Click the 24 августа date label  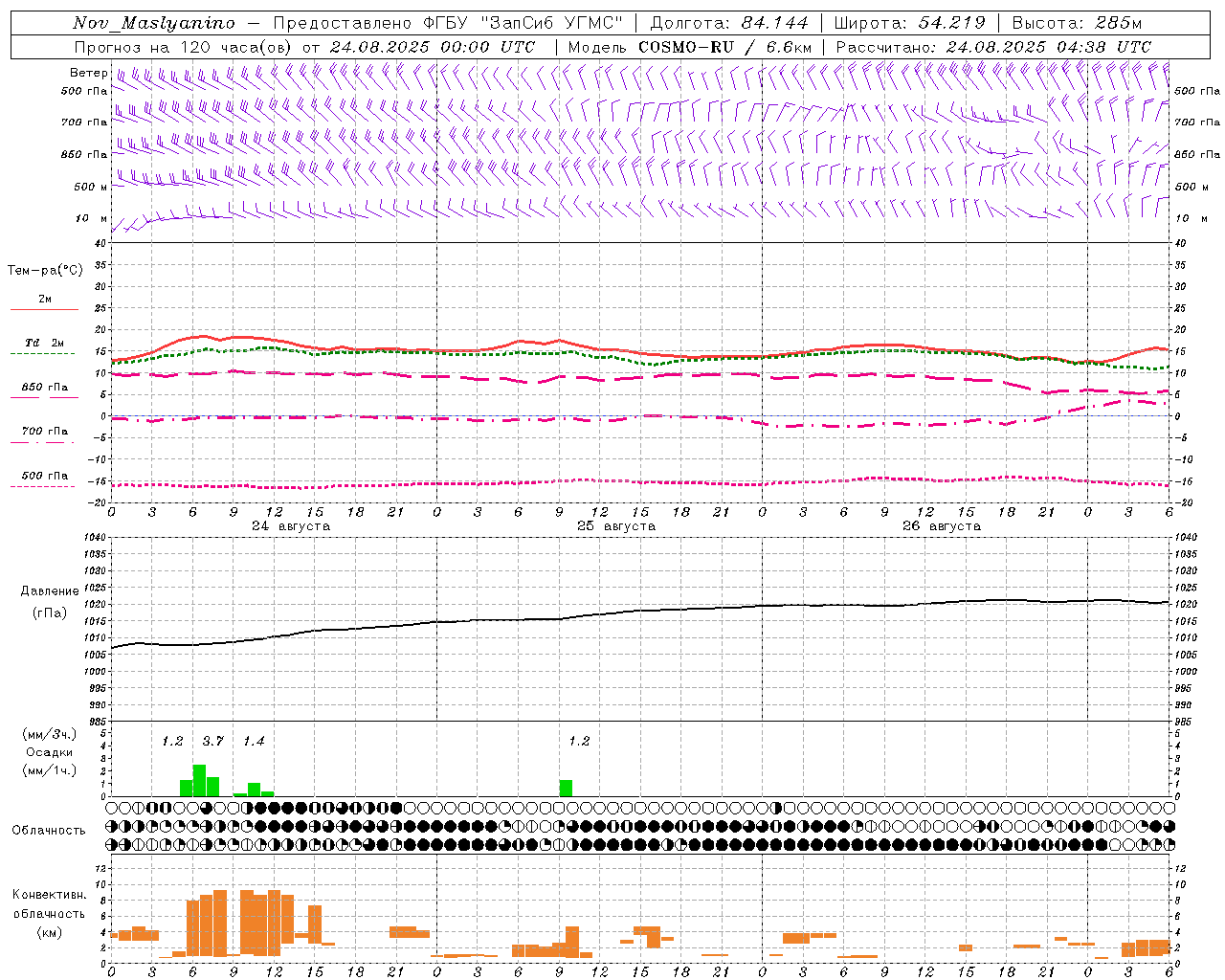click(291, 526)
